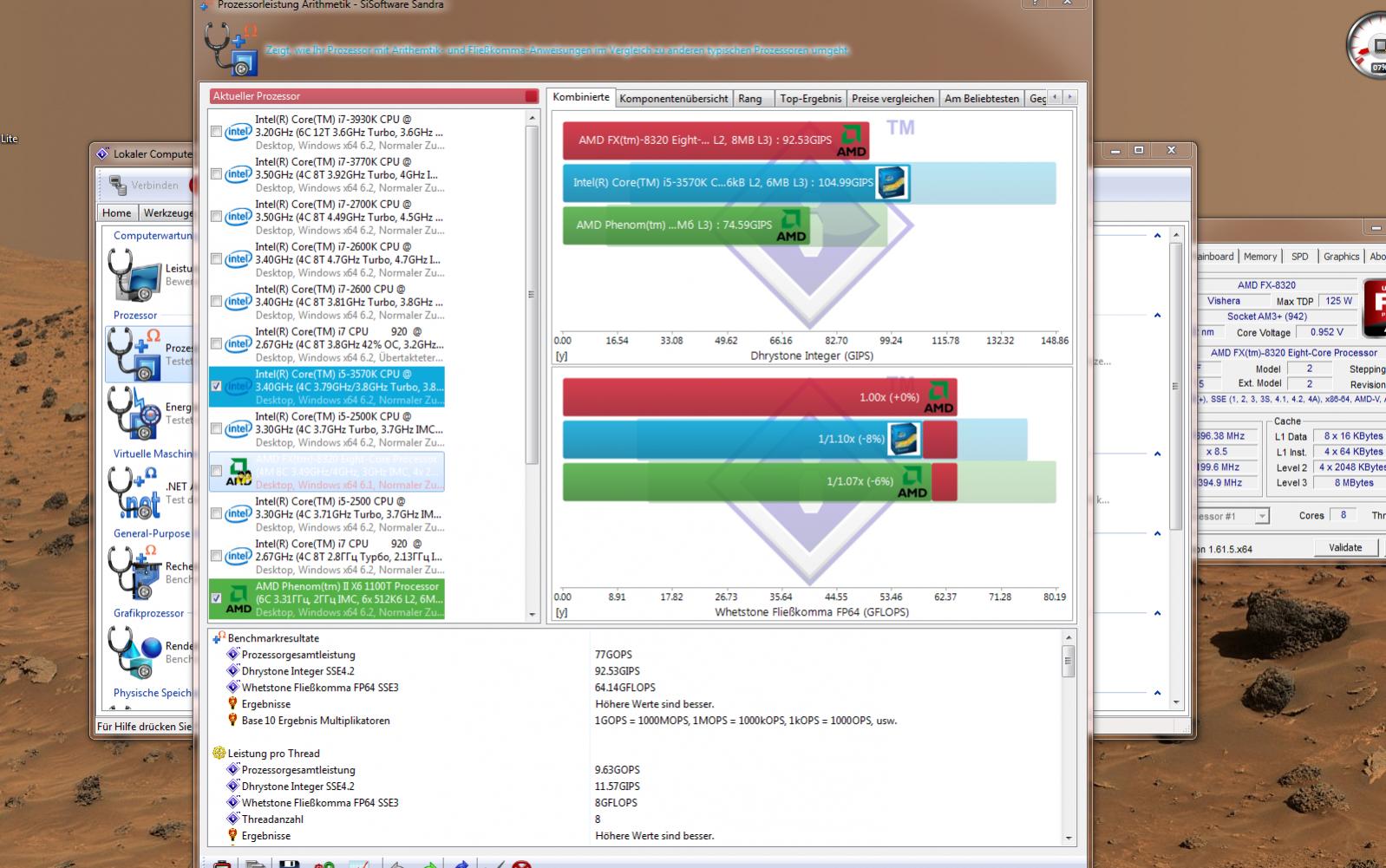Tick the Core i7-2600 3.81GHz Turbo checkbox
The width and height of the screenshot is (1386, 868).
(x=217, y=302)
